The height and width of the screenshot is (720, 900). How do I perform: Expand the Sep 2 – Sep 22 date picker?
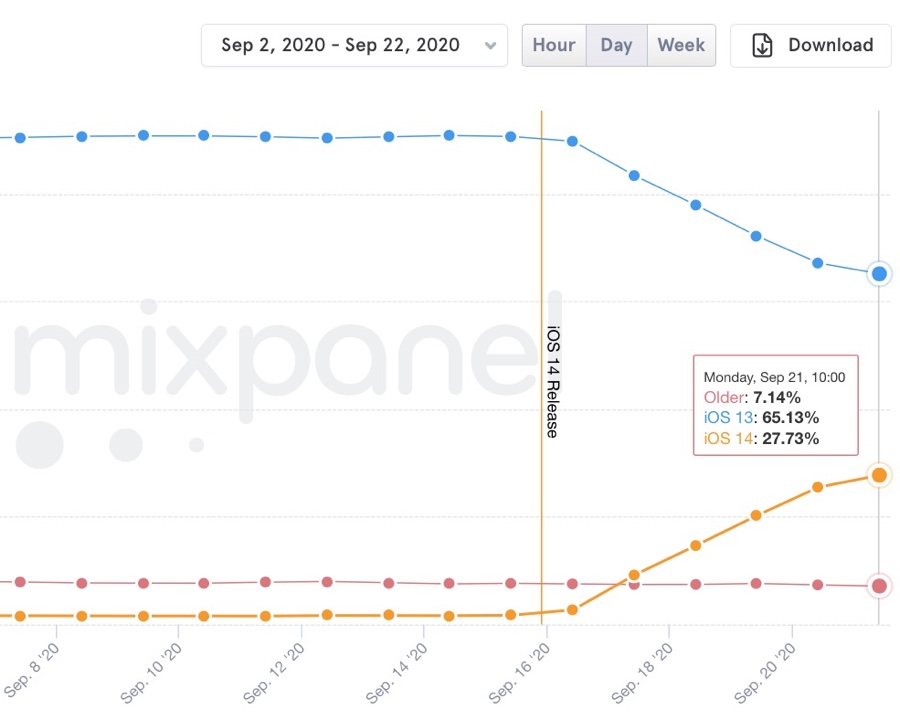tap(354, 45)
